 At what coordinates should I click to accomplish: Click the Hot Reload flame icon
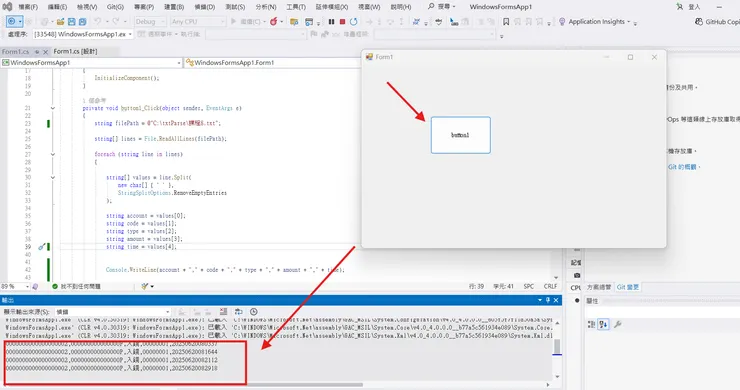273,22
